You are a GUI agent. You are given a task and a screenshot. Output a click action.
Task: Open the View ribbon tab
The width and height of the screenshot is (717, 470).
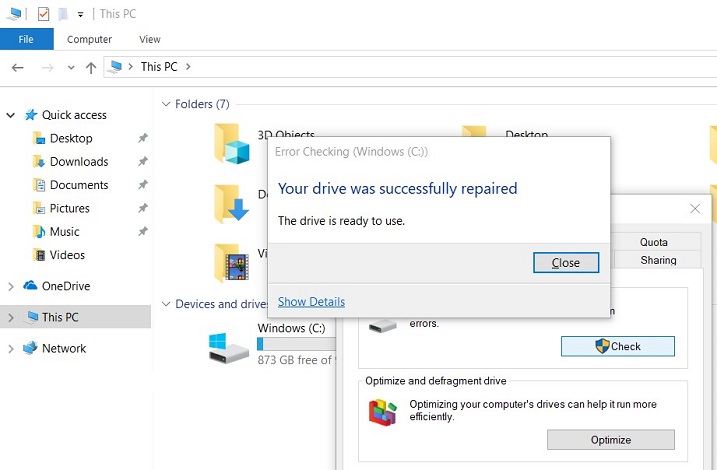pyautogui.click(x=150, y=39)
